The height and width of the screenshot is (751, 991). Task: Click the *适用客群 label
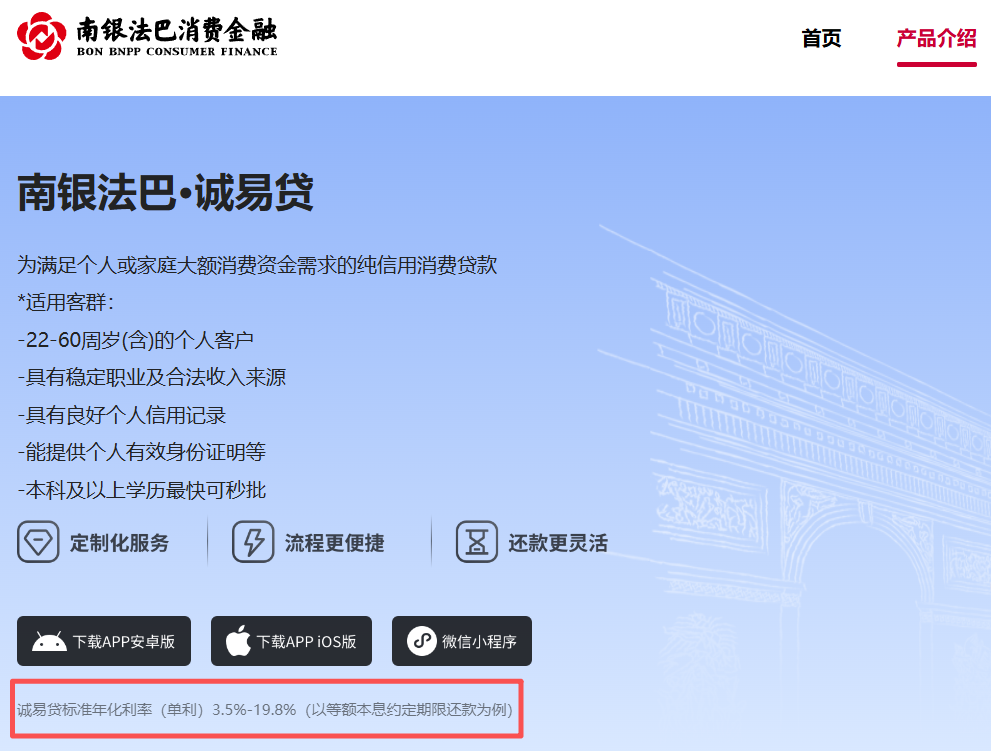[65, 302]
